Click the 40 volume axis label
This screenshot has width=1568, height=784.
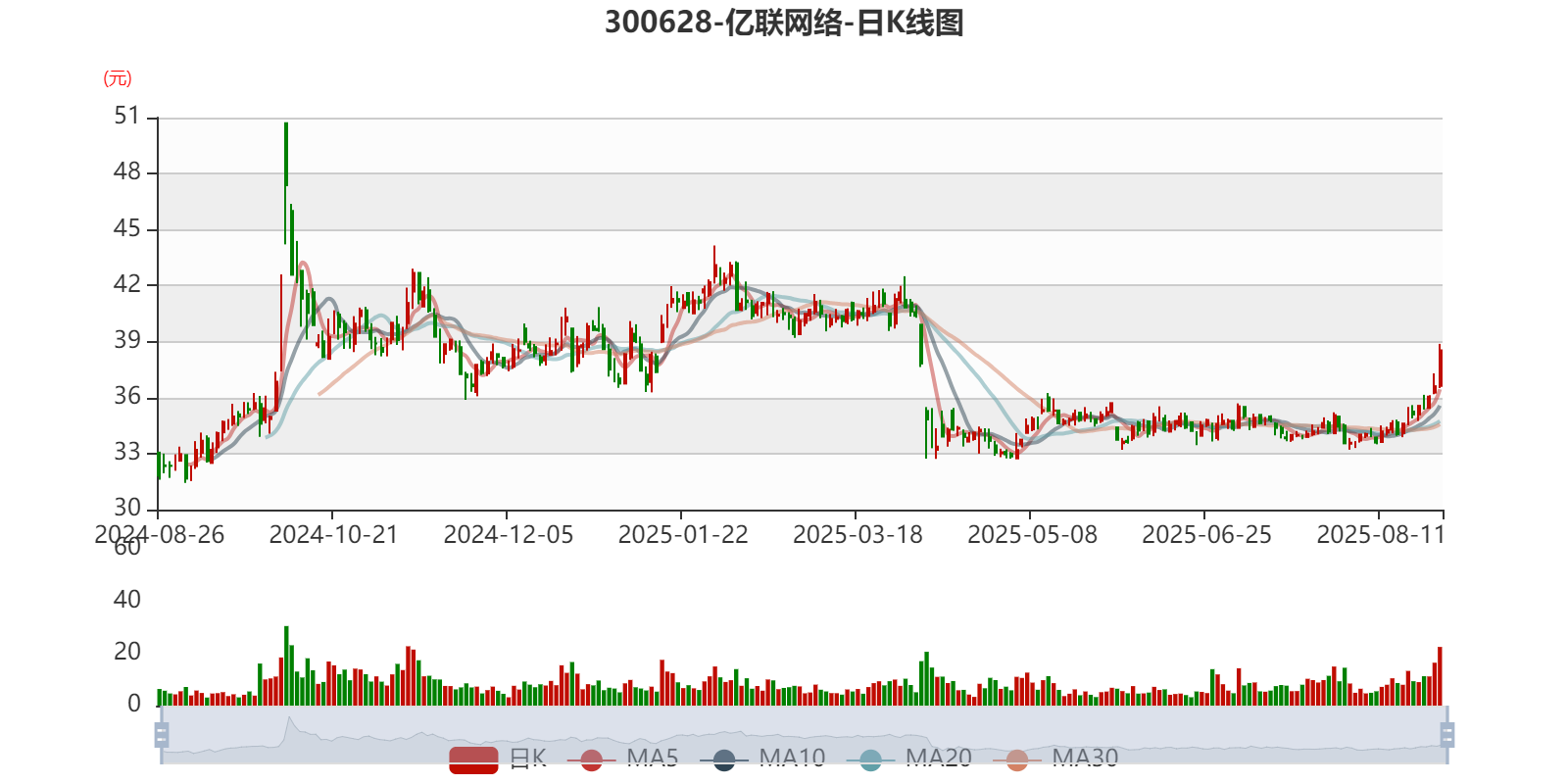pos(127,600)
